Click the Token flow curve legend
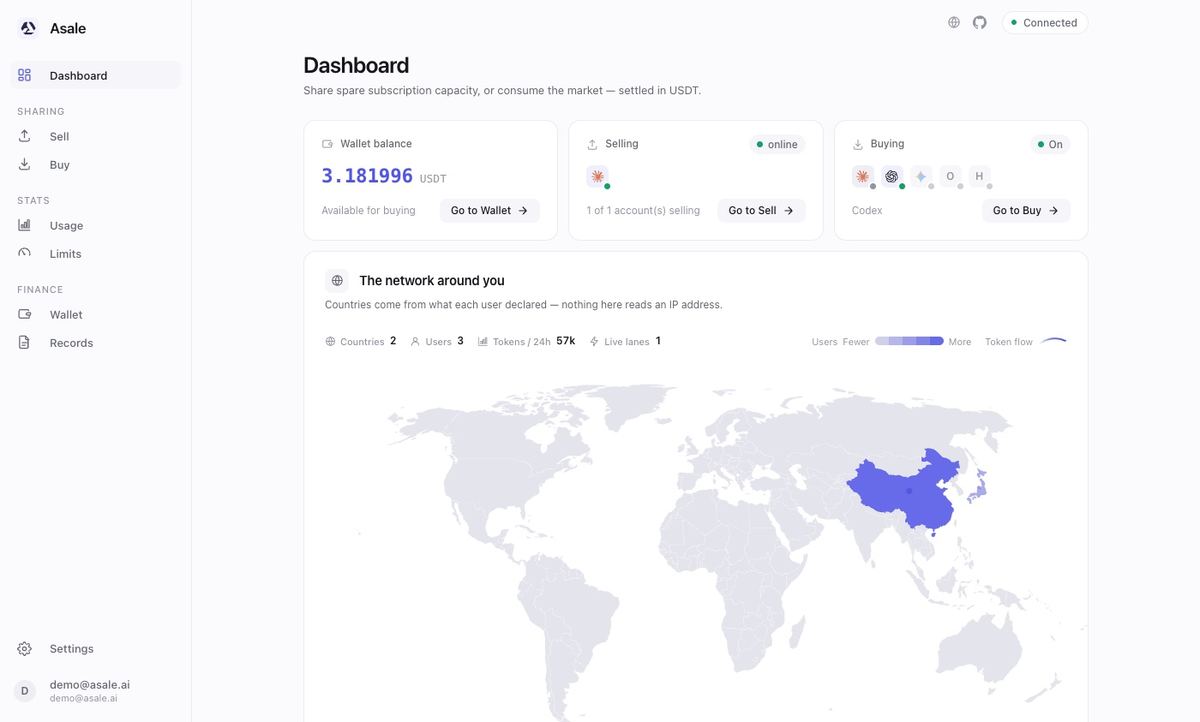The image size is (1200, 722). [x=1054, y=341]
